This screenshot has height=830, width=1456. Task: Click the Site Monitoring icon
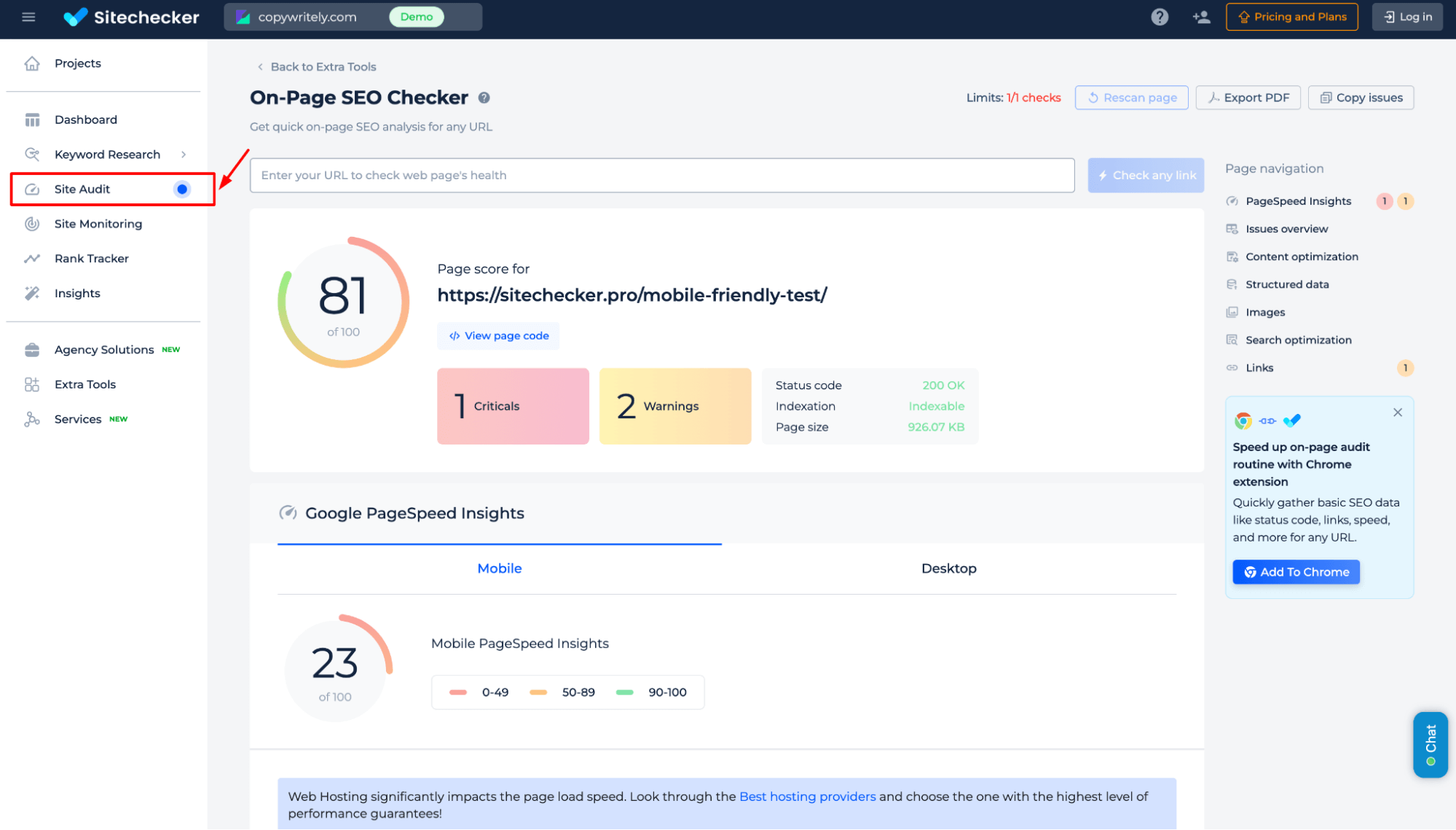point(32,224)
